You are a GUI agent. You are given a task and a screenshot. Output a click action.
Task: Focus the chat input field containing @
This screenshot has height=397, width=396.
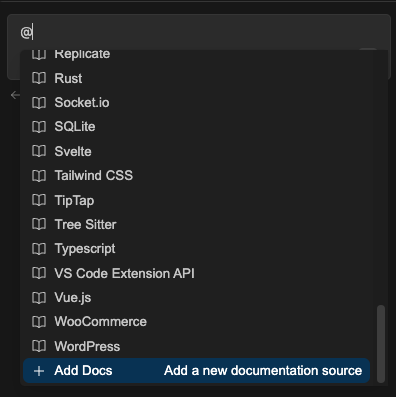click(x=199, y=32)
